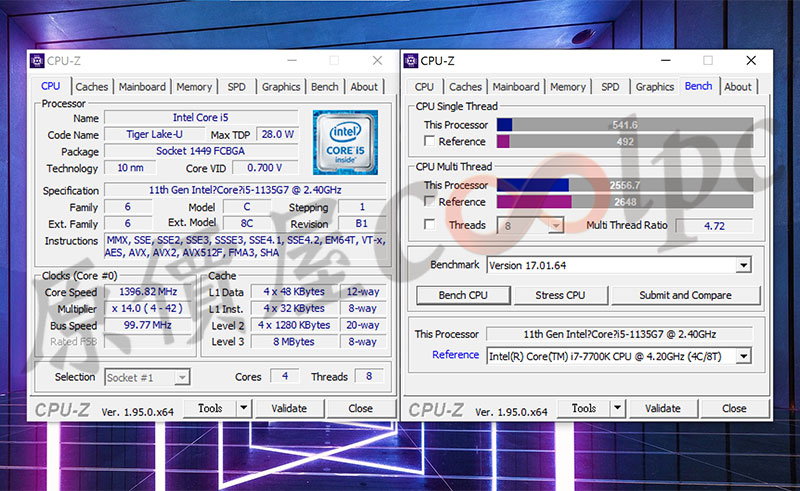Open SPD tab in left window
The width and height of the screenshot is (800, 491).
tap(236, 87)
